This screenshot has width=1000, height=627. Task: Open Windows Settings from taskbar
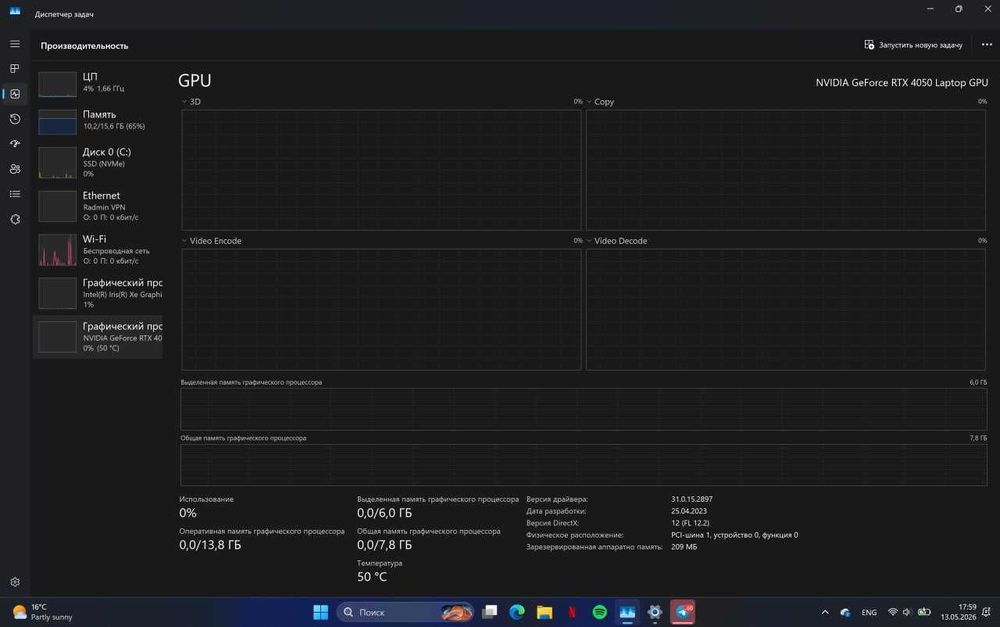pyautogui.click(x=654, y=612)
